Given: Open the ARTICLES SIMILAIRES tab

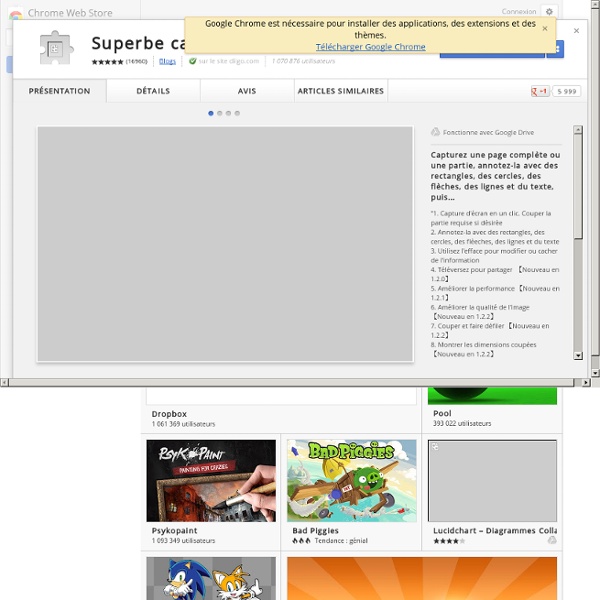Looking at the screenshot, I should [x=341, y=91].
